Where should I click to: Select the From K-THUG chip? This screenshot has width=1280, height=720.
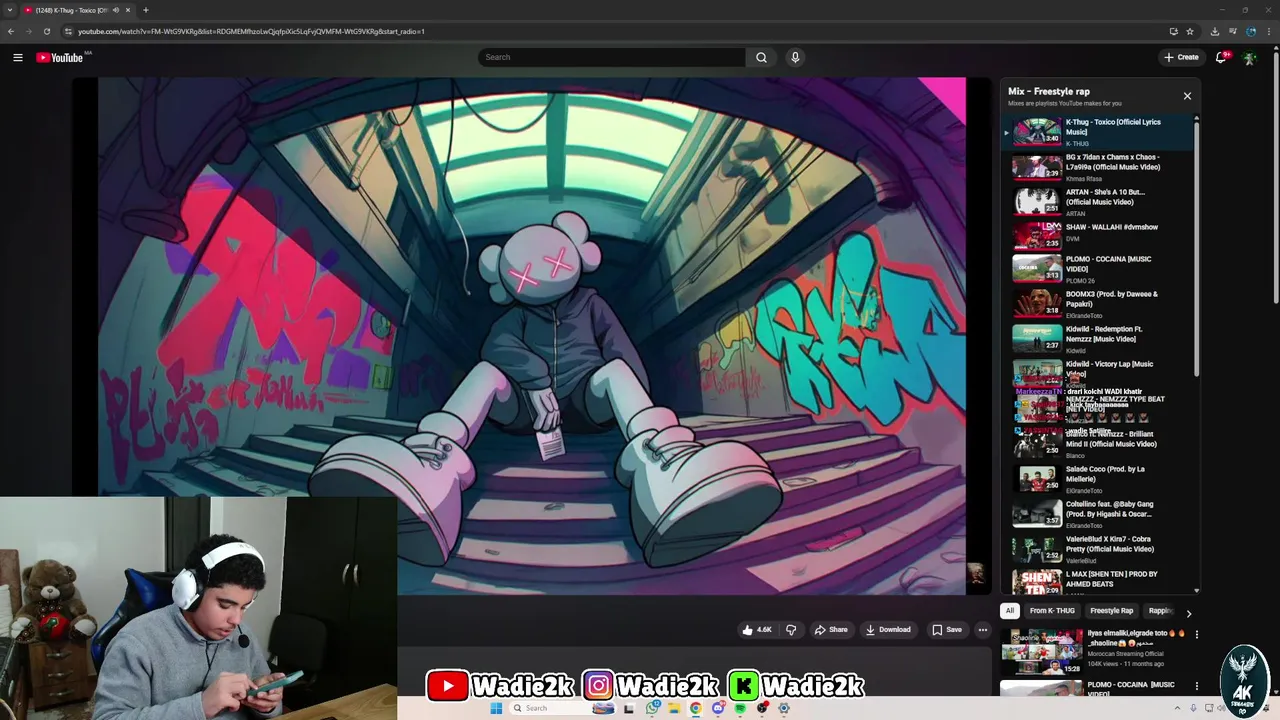coord(1052,611)
